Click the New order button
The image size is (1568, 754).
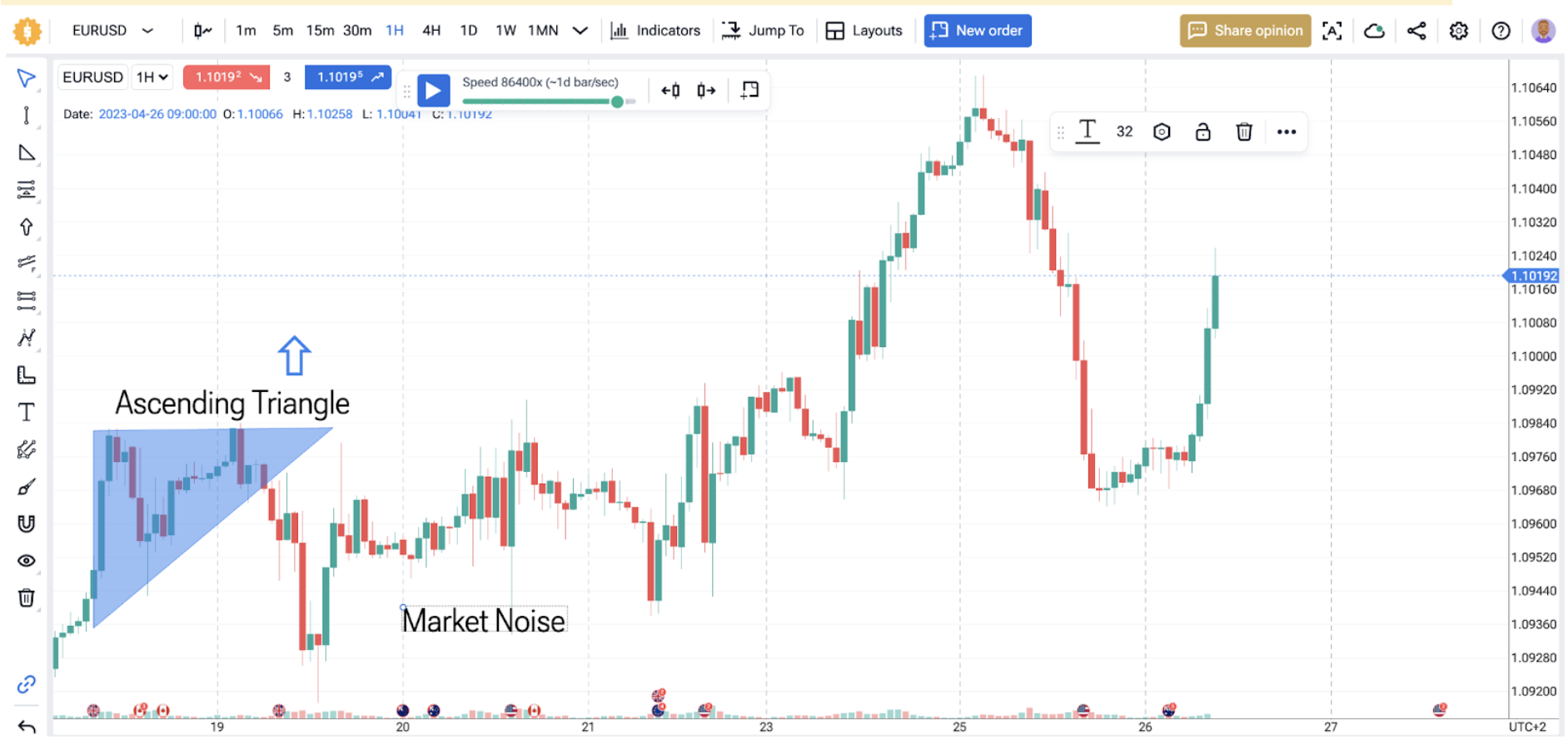coord(977,30)
